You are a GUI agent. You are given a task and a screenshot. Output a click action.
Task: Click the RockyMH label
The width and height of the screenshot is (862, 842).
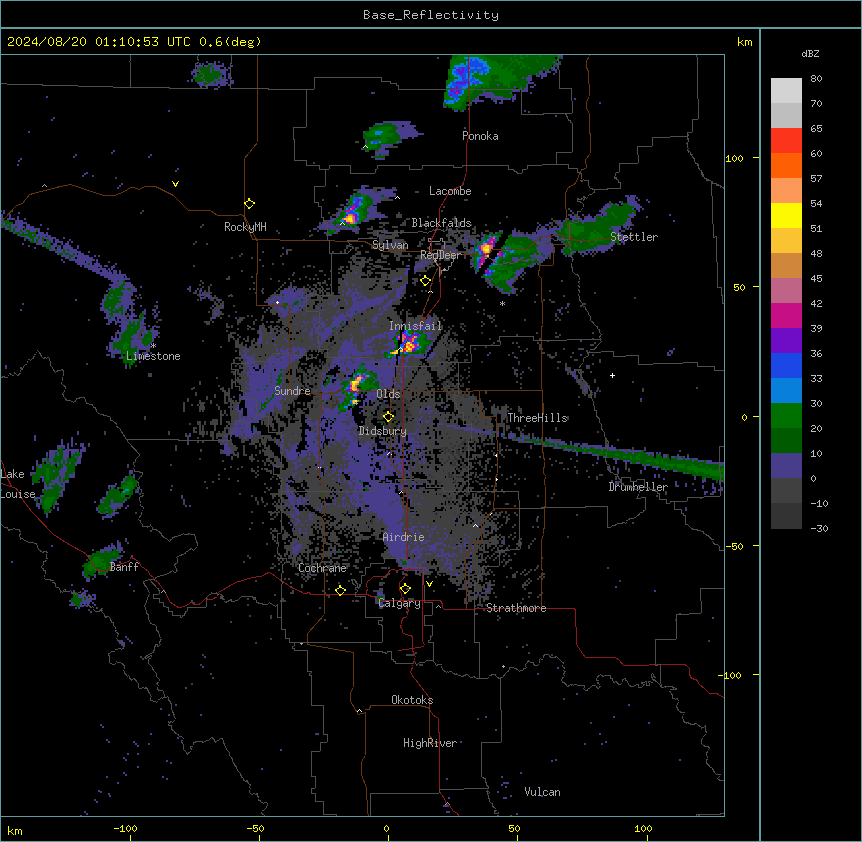(245, 227)
